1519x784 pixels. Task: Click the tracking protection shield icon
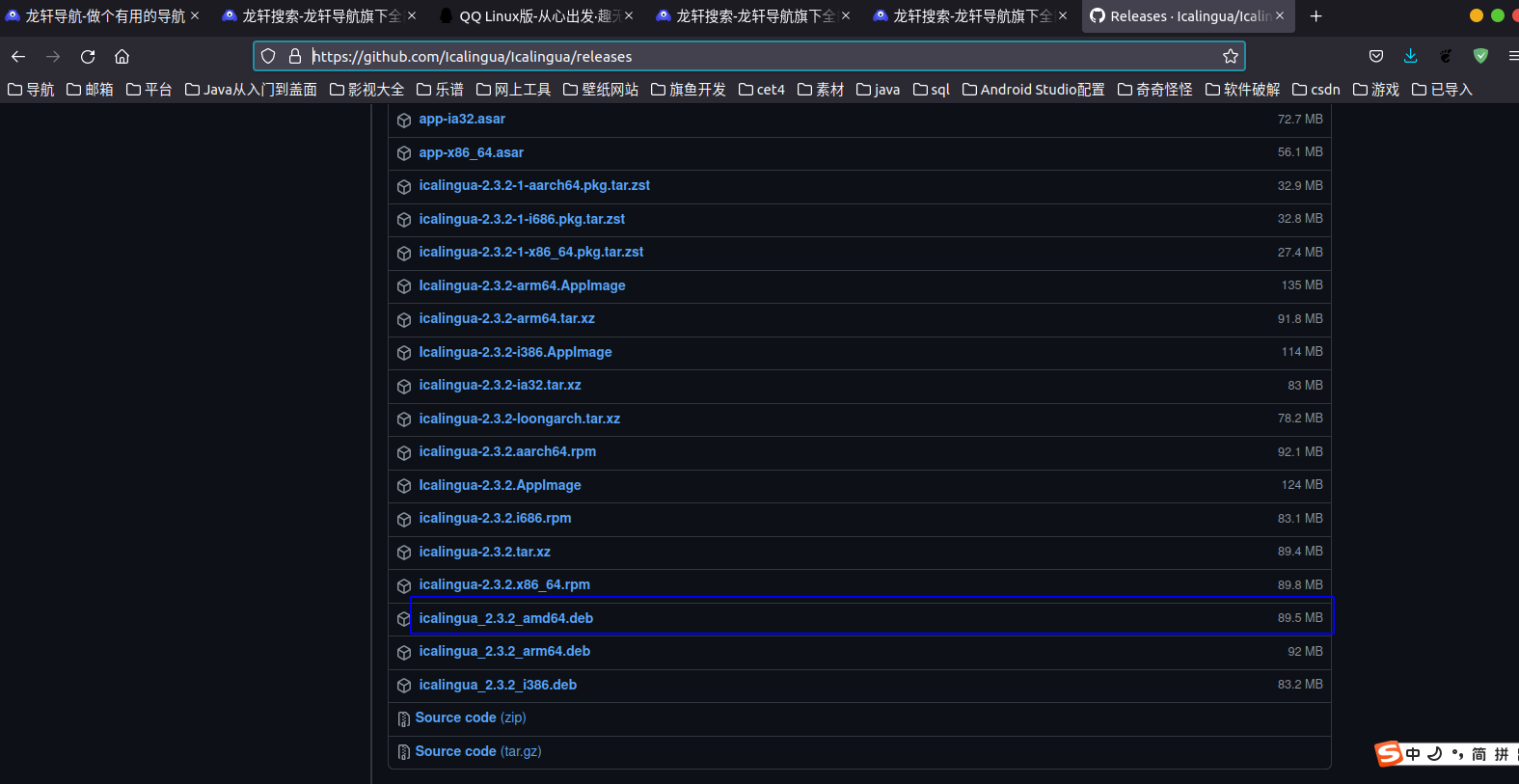coord(269,56)
